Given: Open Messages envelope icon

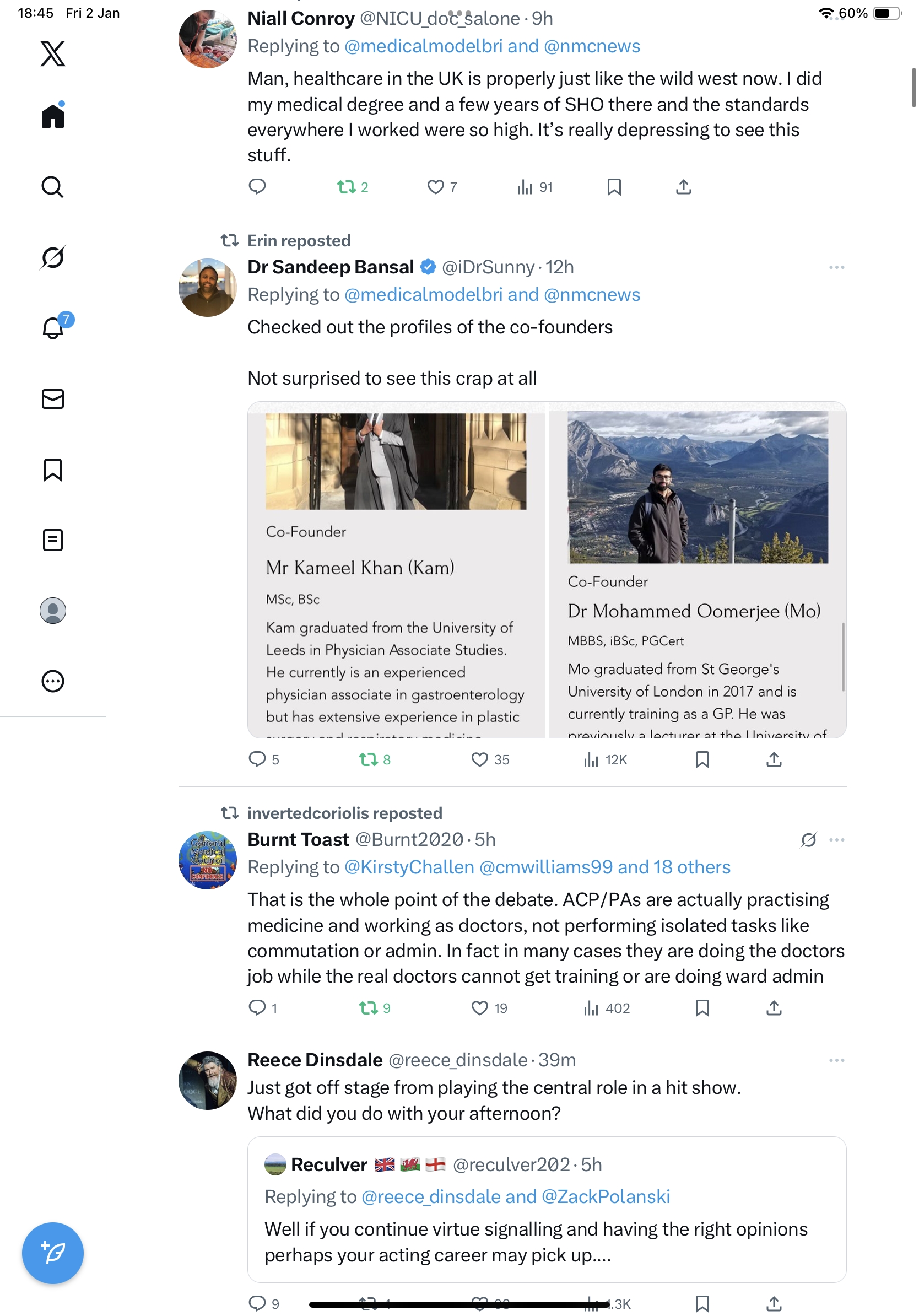Looking at the screenshot, I should click(x=53, y=399).
